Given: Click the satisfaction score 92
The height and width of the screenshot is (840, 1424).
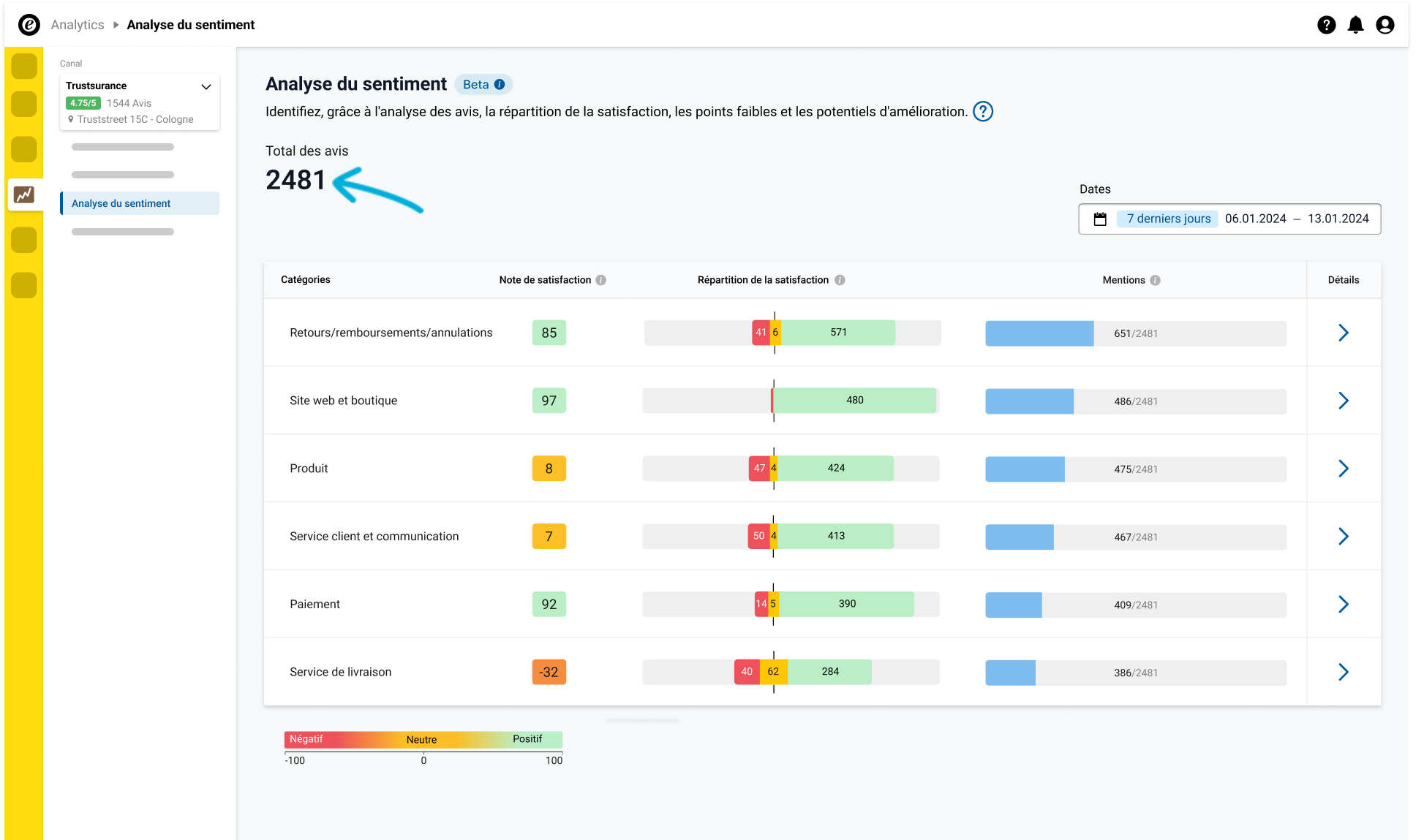Looking at the screenshot, I should [x=549, y=604].
